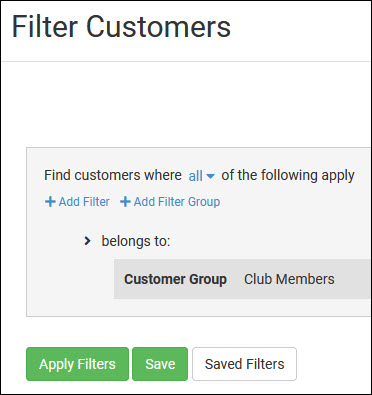Screen dimensions: 372x395
Task: Click the plus icon beside Add Filter
Action: (x=50, y=202)
